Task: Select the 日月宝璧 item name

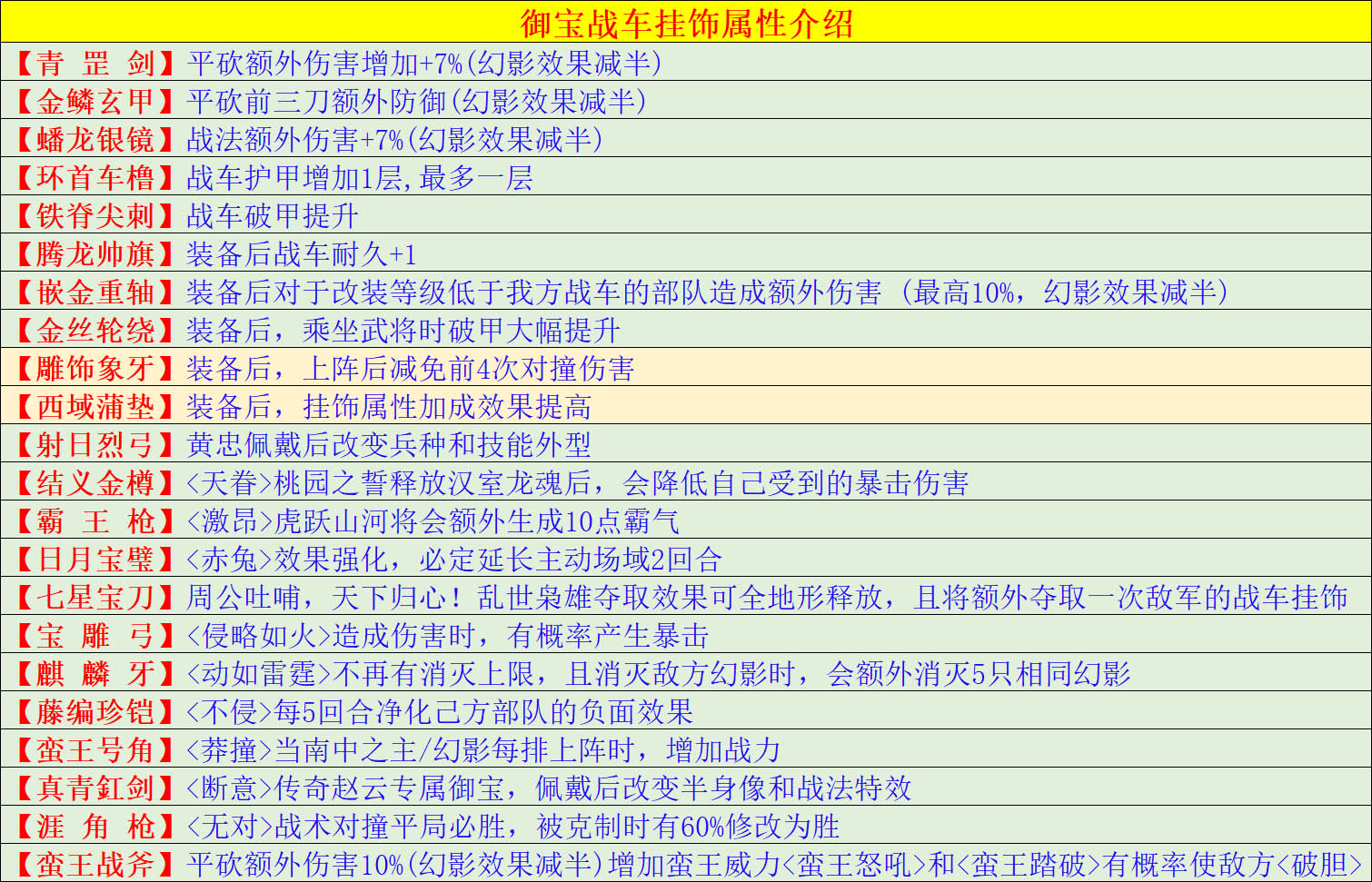Action: click(x=94, y=560)
